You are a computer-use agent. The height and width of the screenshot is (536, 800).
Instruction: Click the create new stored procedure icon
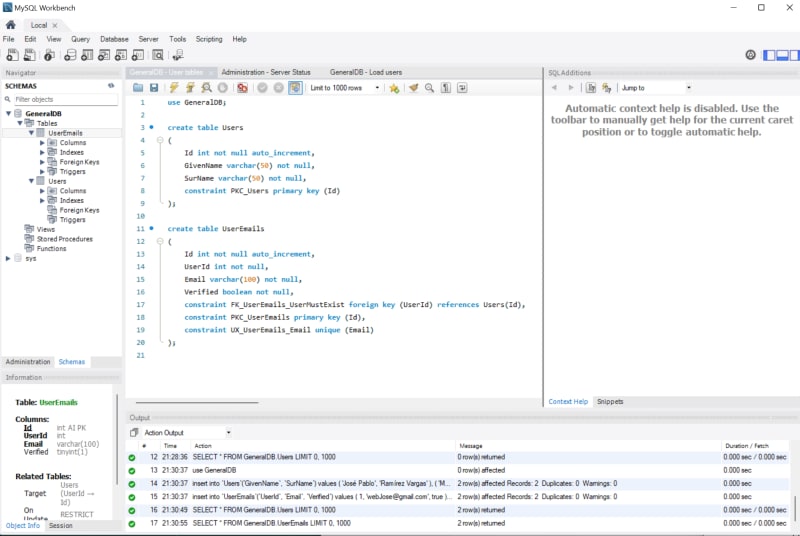pyautogui.click(x=121, y=55)
